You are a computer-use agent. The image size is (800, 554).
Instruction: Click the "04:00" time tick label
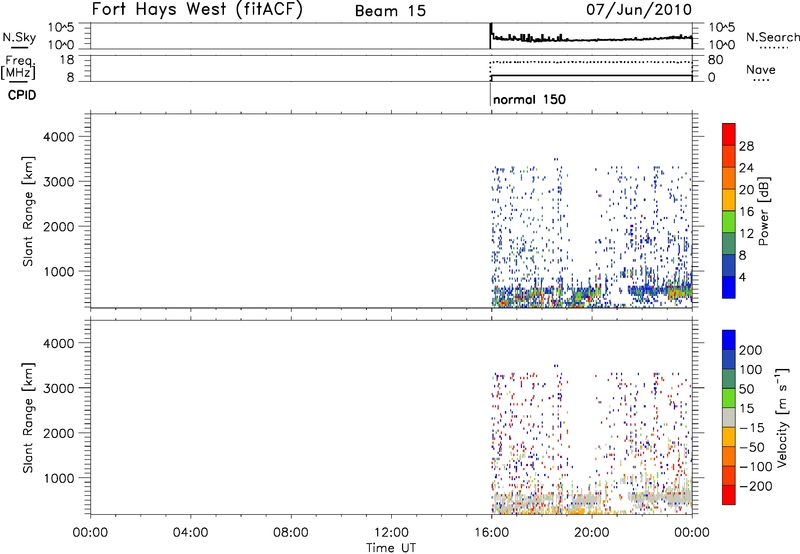click(190, 533)
